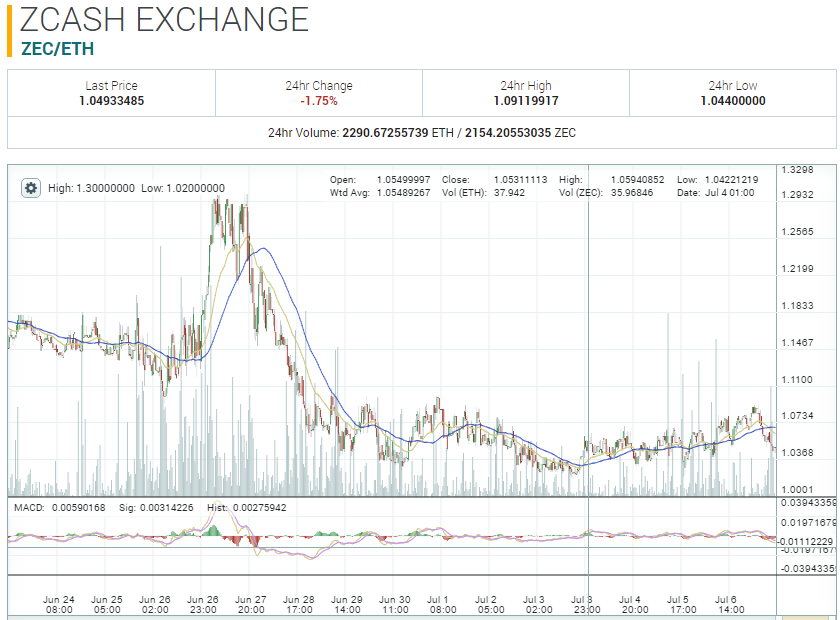Click the Jun 25 05:00 time axis label
This screenshot has width=840, height=620.
click(107, 604)
